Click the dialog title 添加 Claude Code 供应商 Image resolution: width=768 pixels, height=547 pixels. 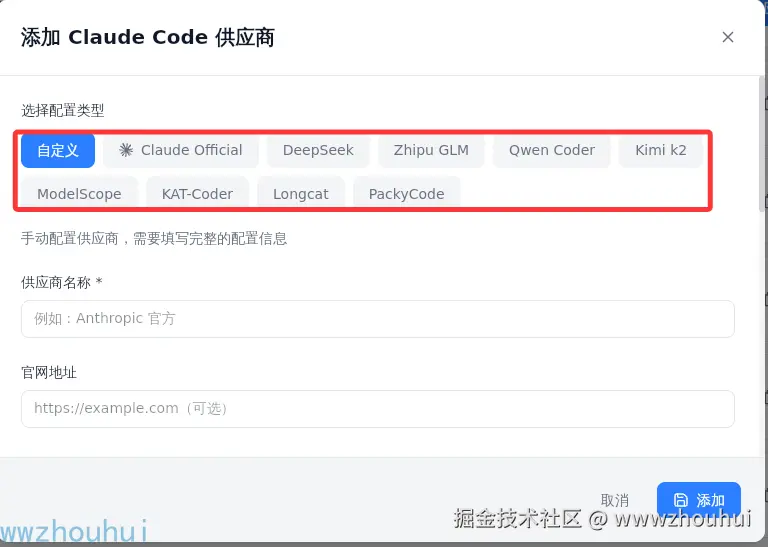click(148, 38)
